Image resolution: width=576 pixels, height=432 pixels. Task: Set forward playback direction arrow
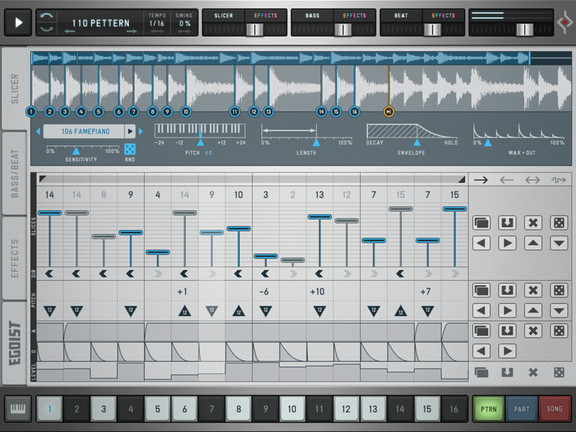pos(480,180)
